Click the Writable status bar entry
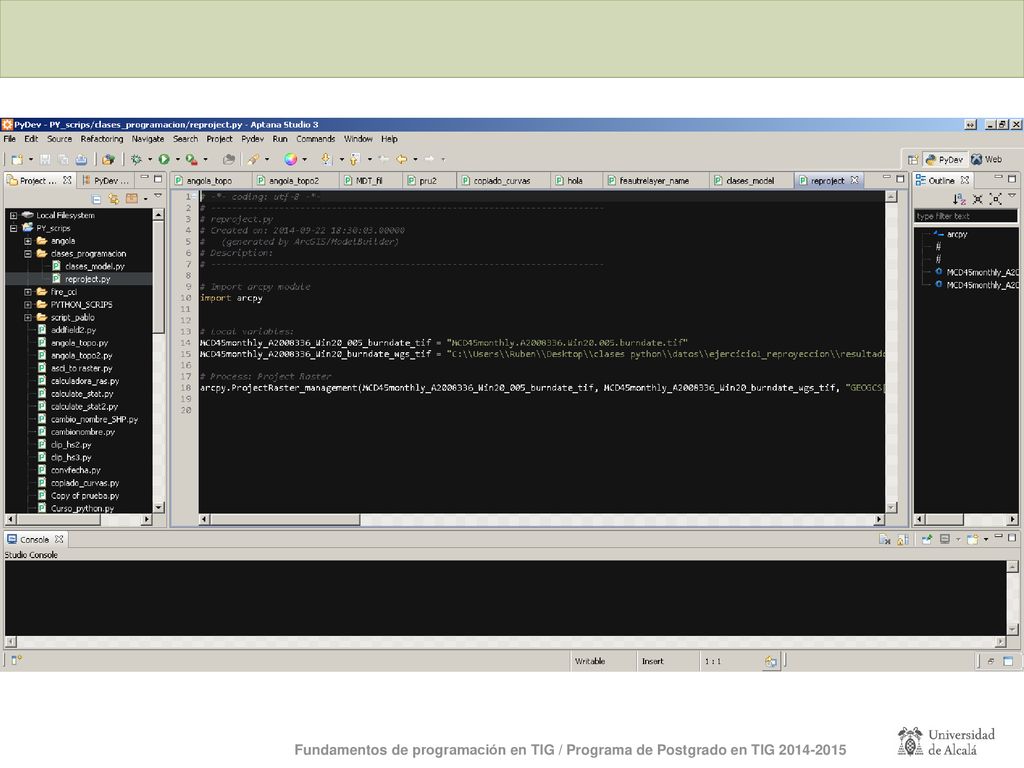 [x=590, y=662]
